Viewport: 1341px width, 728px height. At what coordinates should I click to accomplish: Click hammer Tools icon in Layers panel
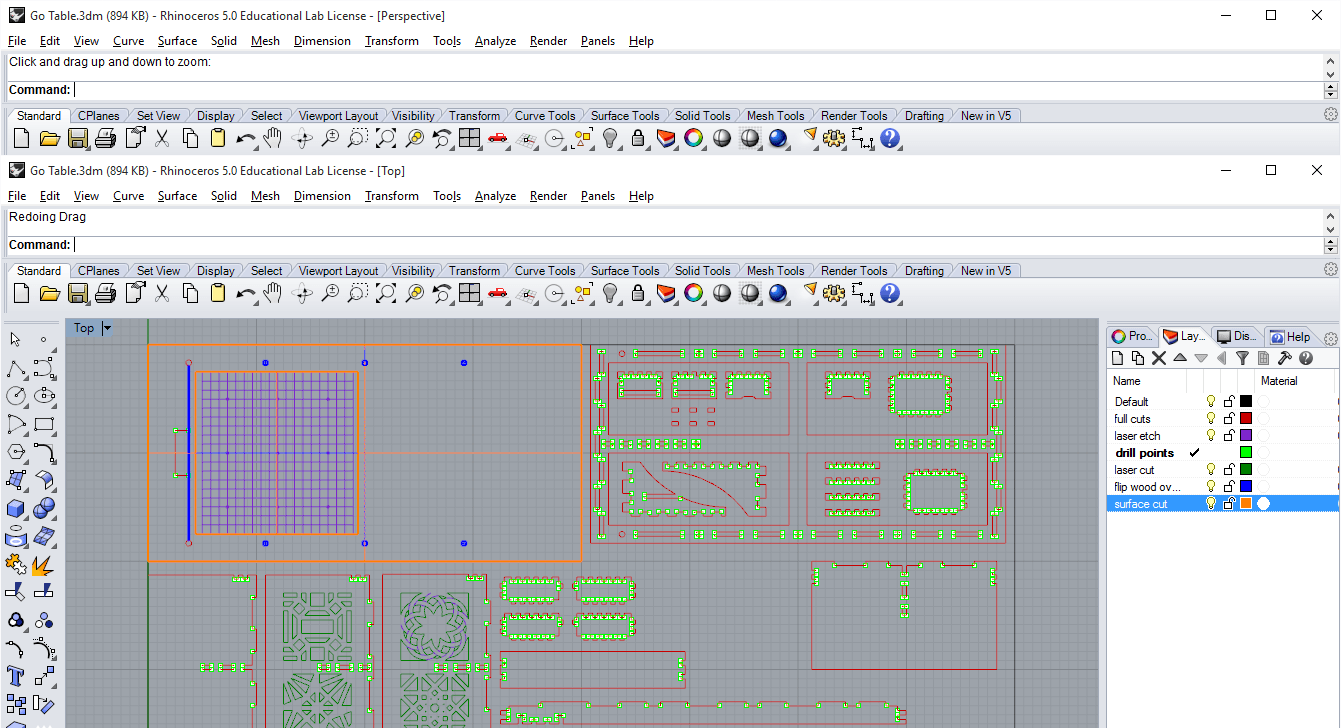click(1285, 358)
